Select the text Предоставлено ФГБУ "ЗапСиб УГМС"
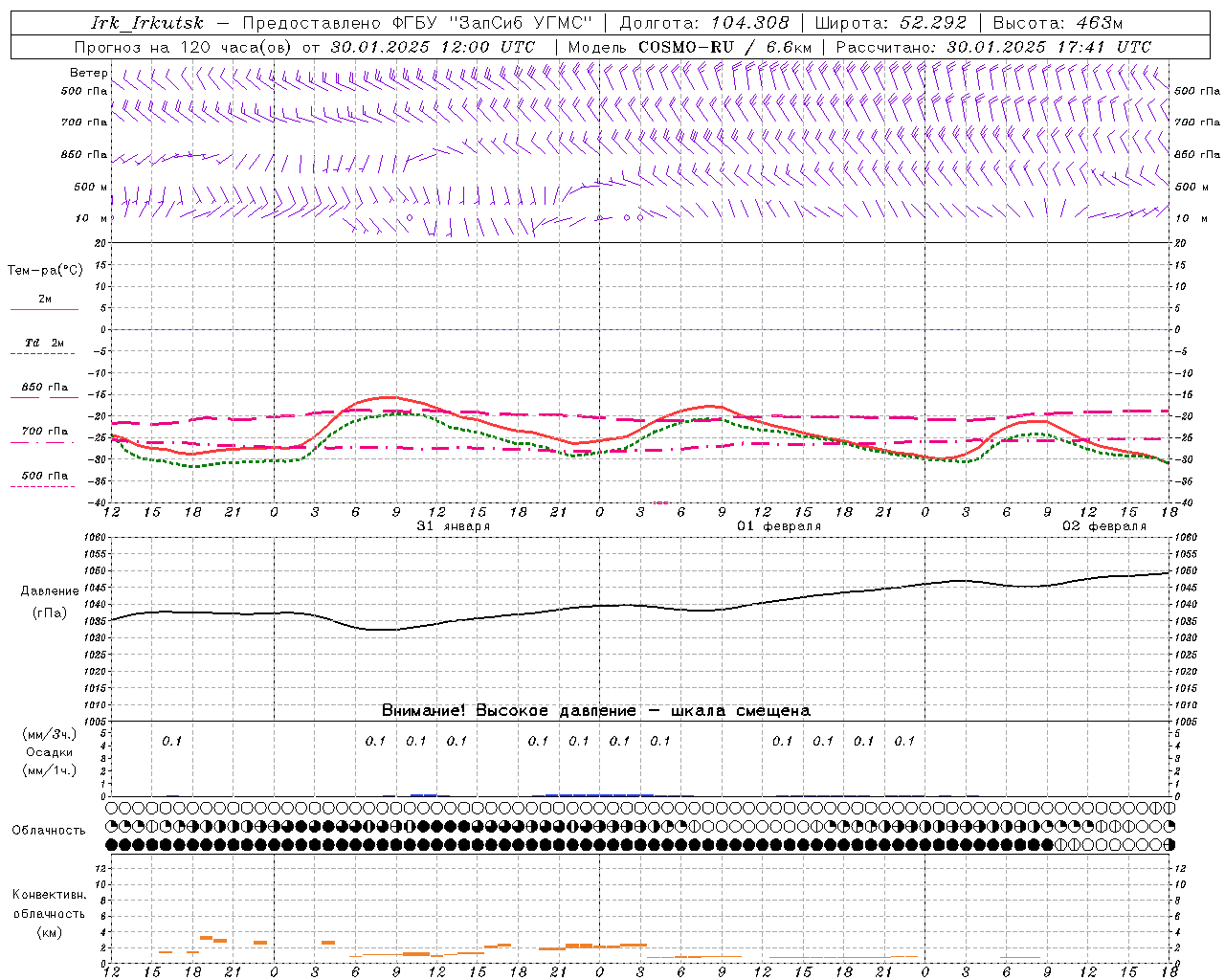 (x=417, y=23)
